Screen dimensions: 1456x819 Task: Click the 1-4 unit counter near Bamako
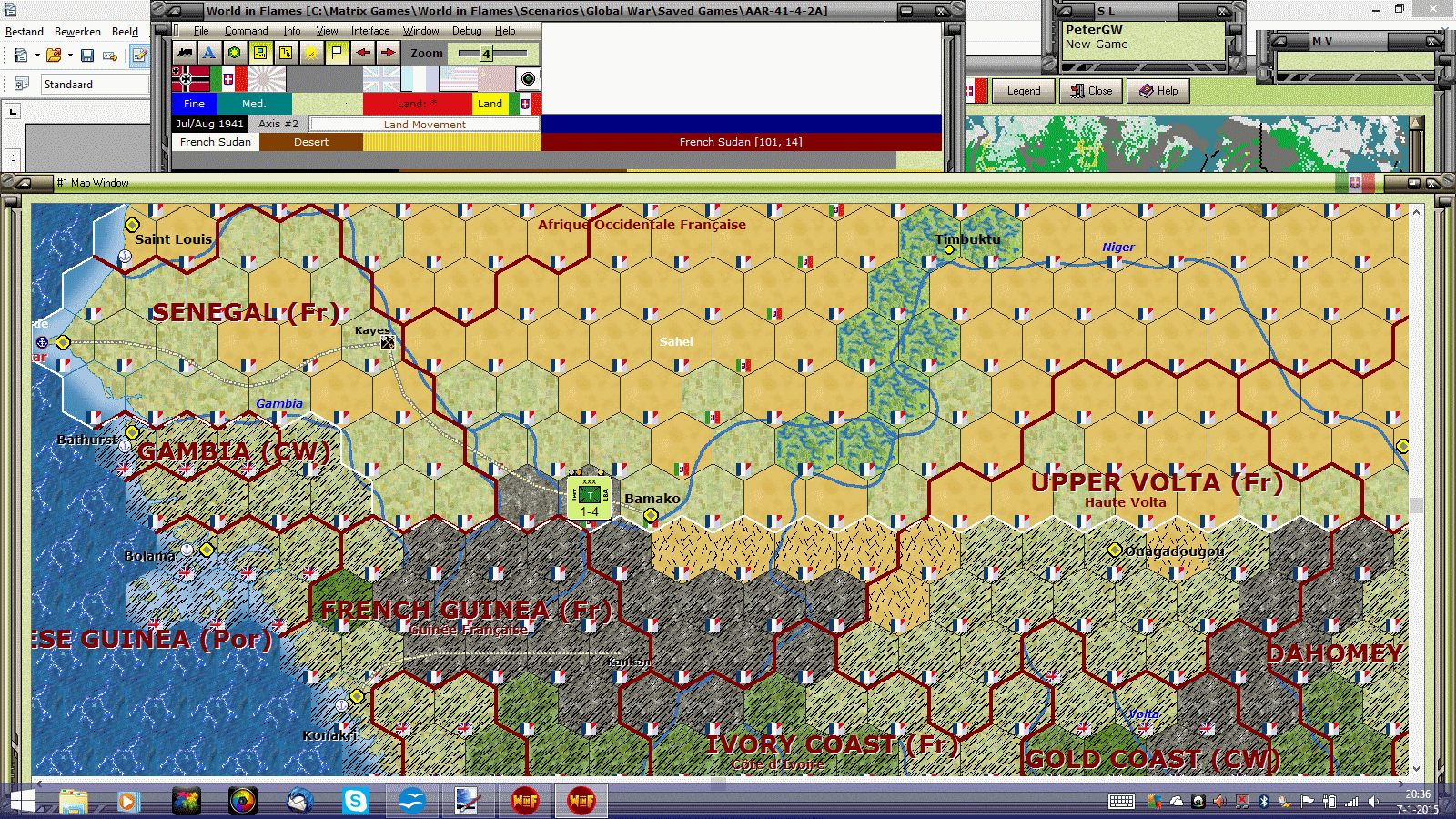[x=590, y=498]
